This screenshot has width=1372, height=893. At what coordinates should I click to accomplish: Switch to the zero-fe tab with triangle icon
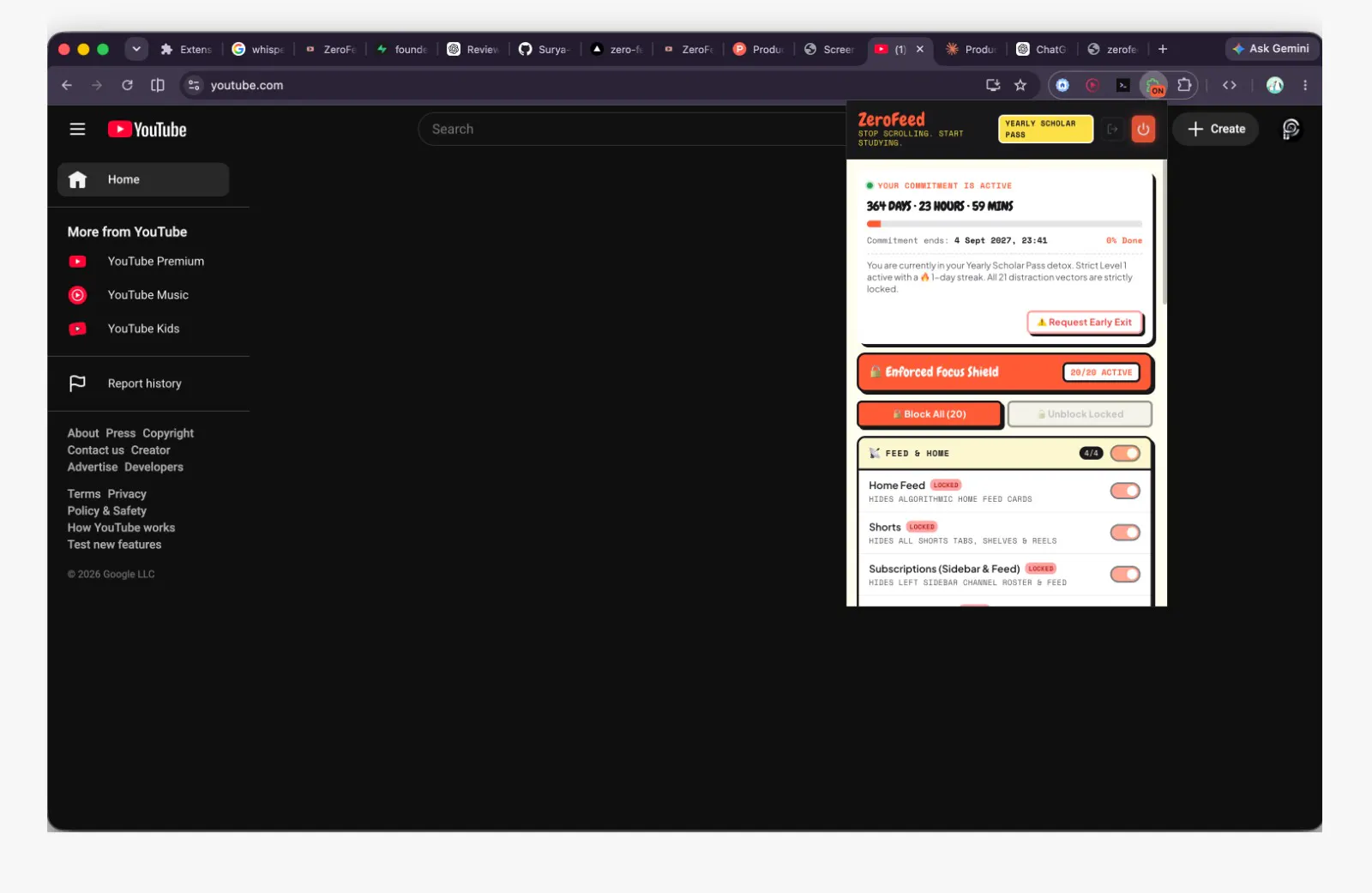pos(617,49)
